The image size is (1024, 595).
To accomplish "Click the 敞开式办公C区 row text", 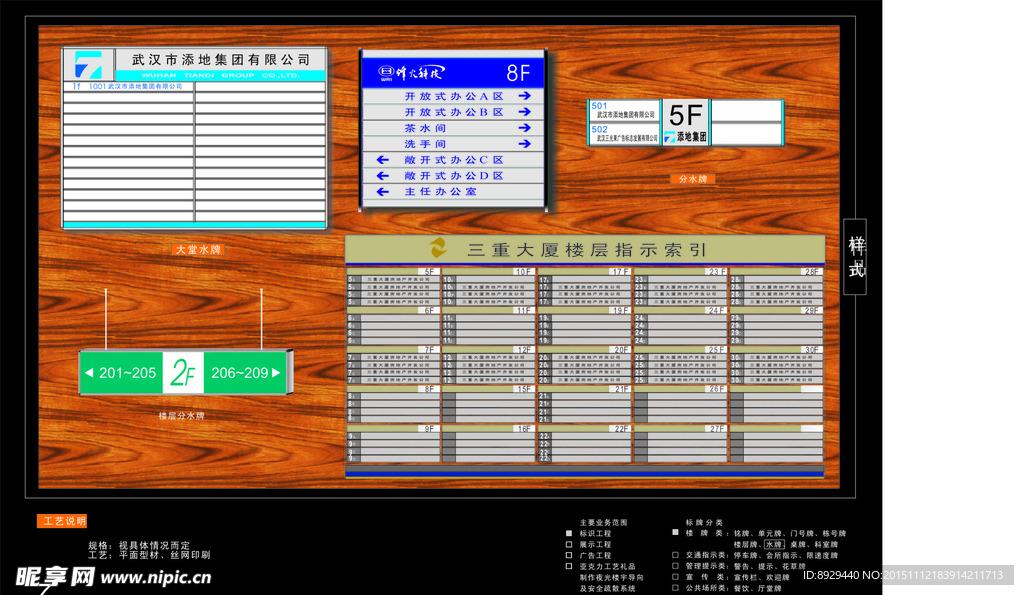I will click(x=454, y=160).
